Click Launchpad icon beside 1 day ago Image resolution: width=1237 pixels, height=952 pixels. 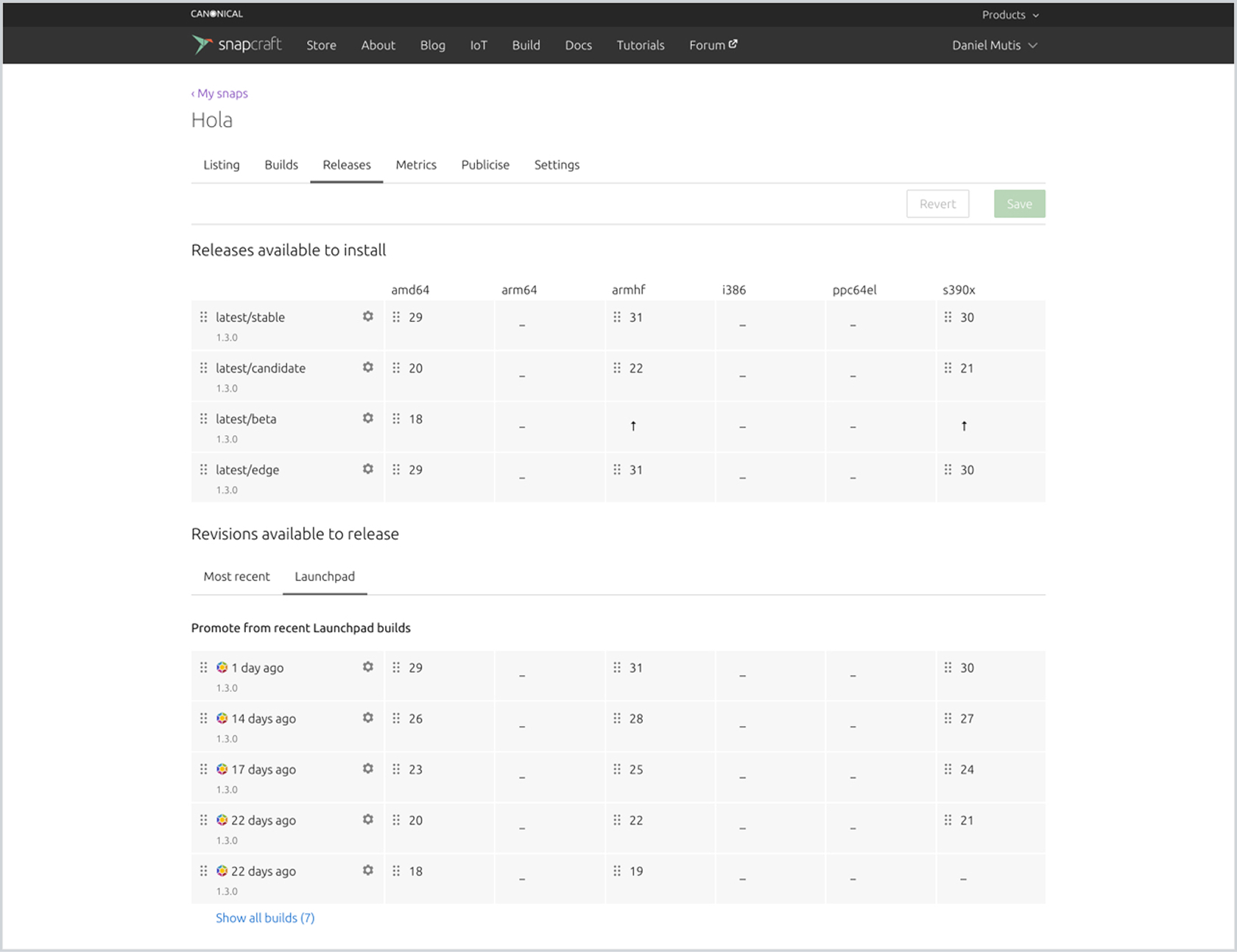pyautogui.click(x=222, y=668)
